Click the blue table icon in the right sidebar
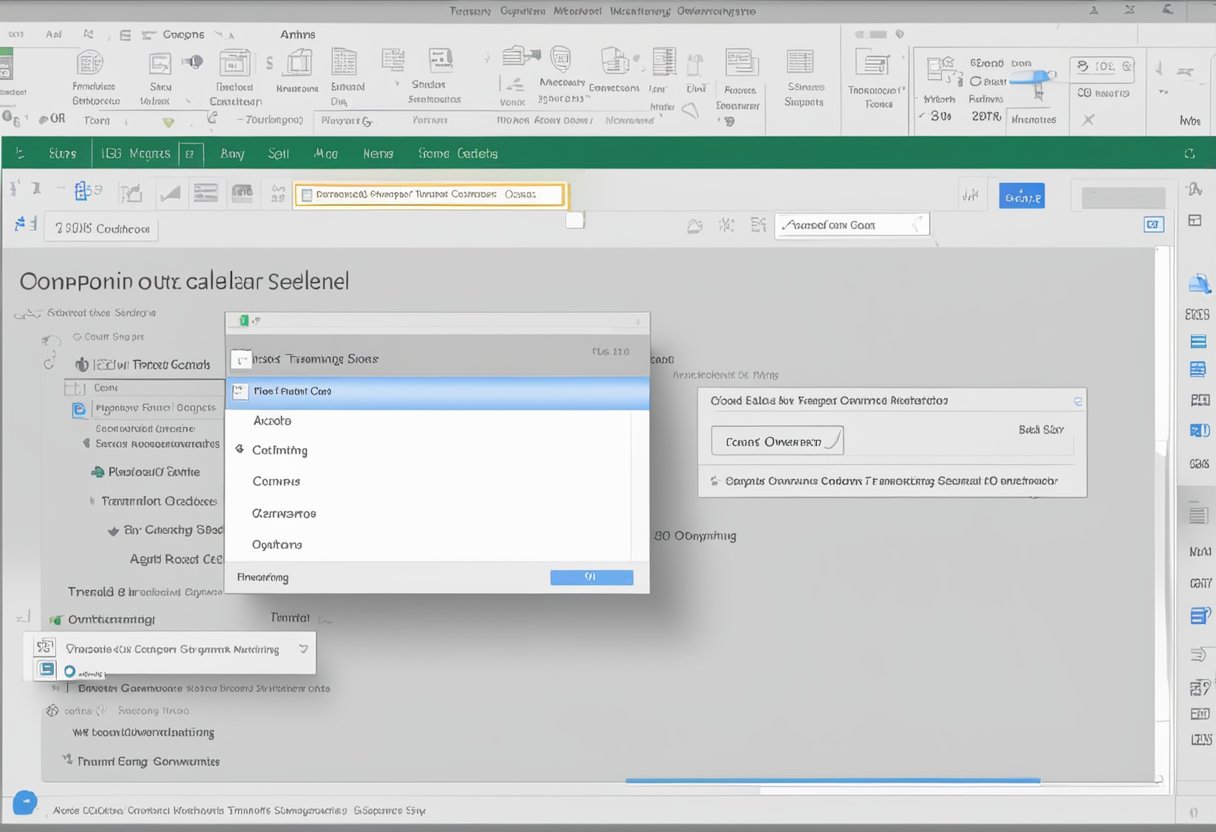The image size is (1216, 832). 1198,369
